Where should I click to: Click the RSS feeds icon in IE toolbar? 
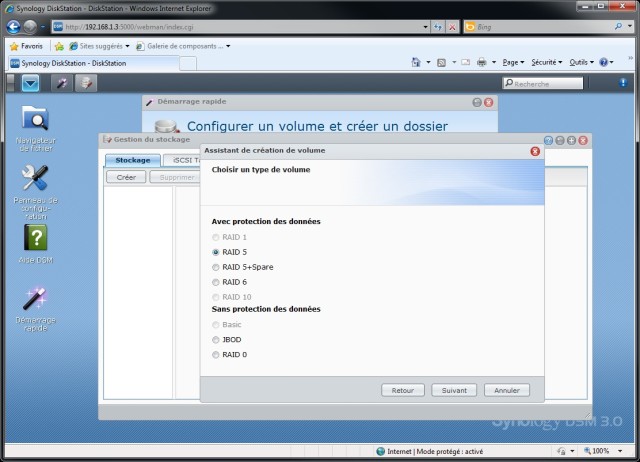pyautogui.click(x=441, y=62)
